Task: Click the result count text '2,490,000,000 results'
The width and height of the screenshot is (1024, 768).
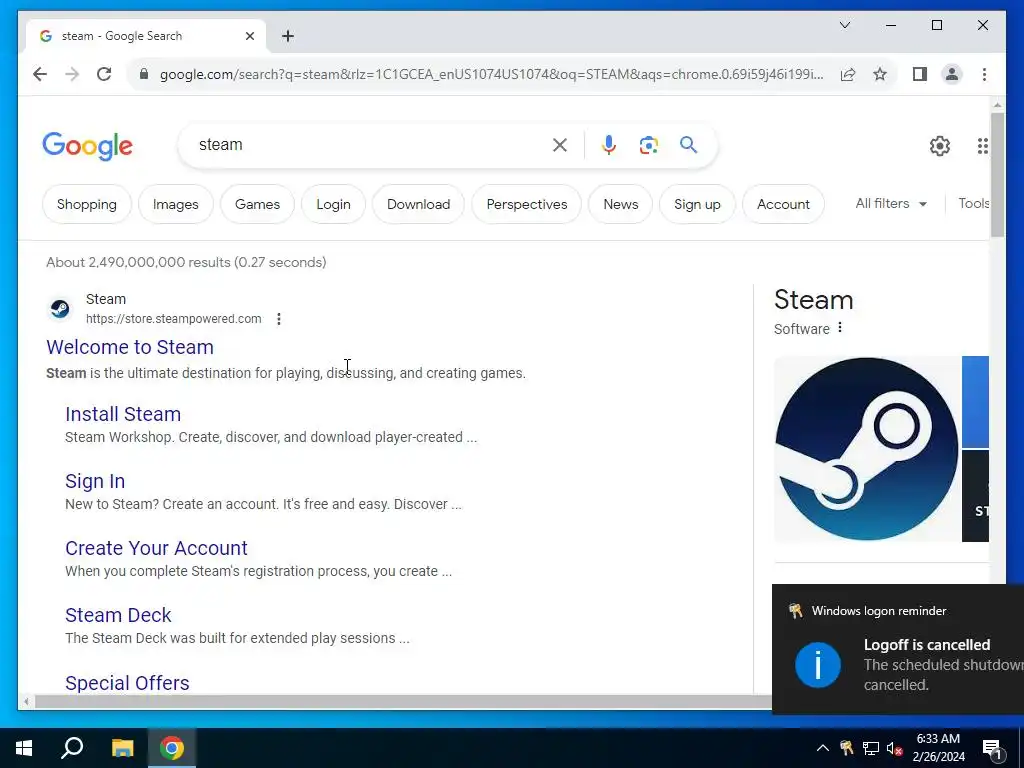Action: pos(161,263)
